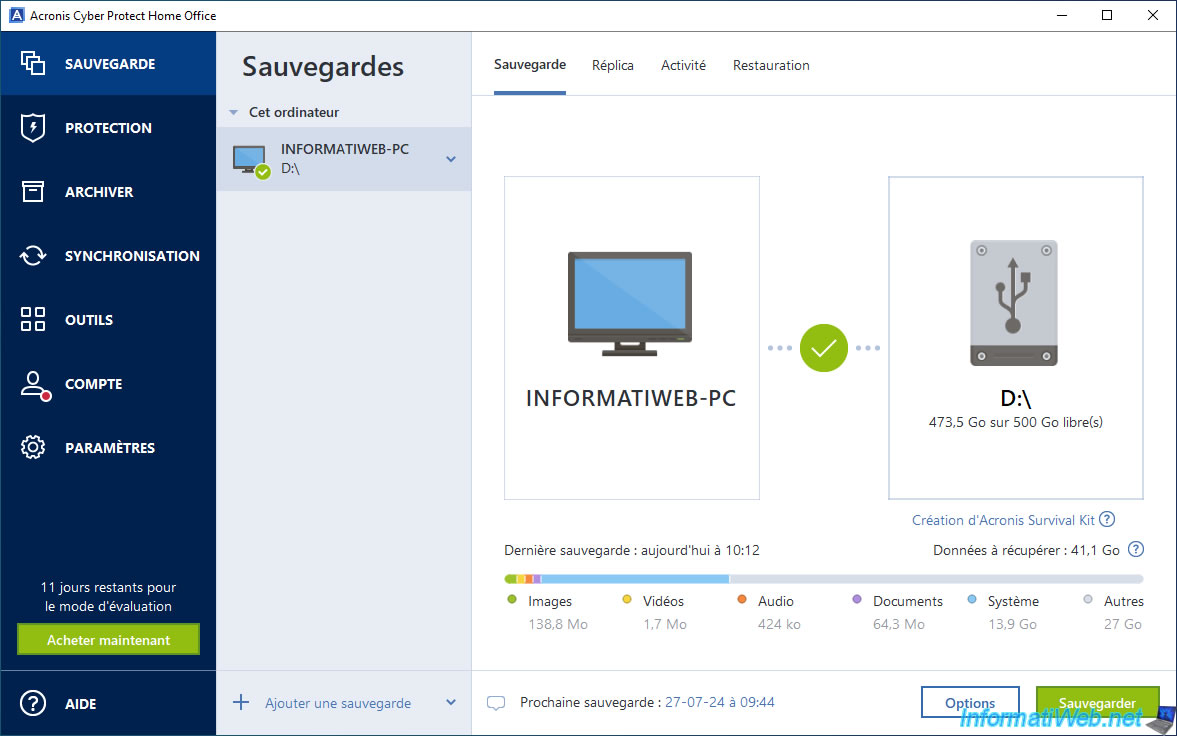The width and height of the screenshot is (1177, 736).
Task: Open the Compte account section
Action: [92, 384]
